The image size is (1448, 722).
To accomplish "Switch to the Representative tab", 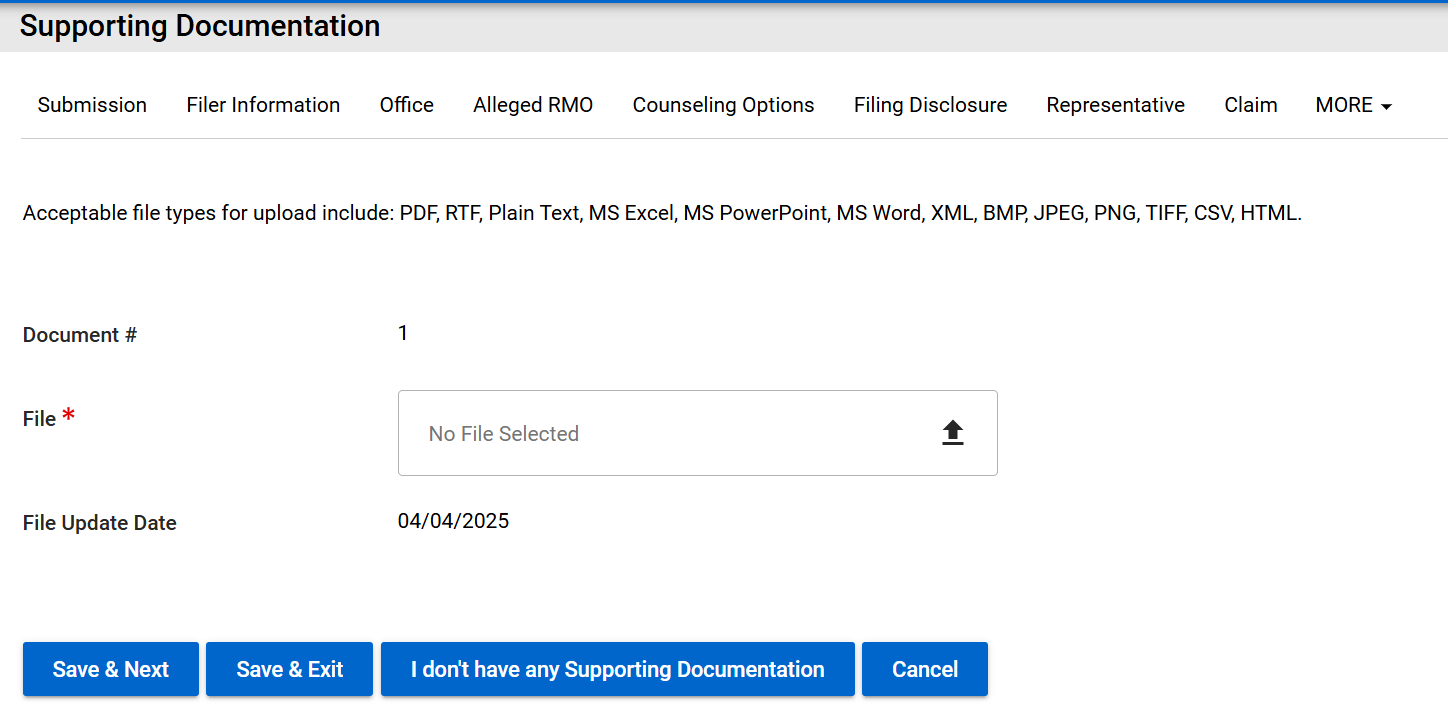I will pyautogui.click(x=1115, y=105).
